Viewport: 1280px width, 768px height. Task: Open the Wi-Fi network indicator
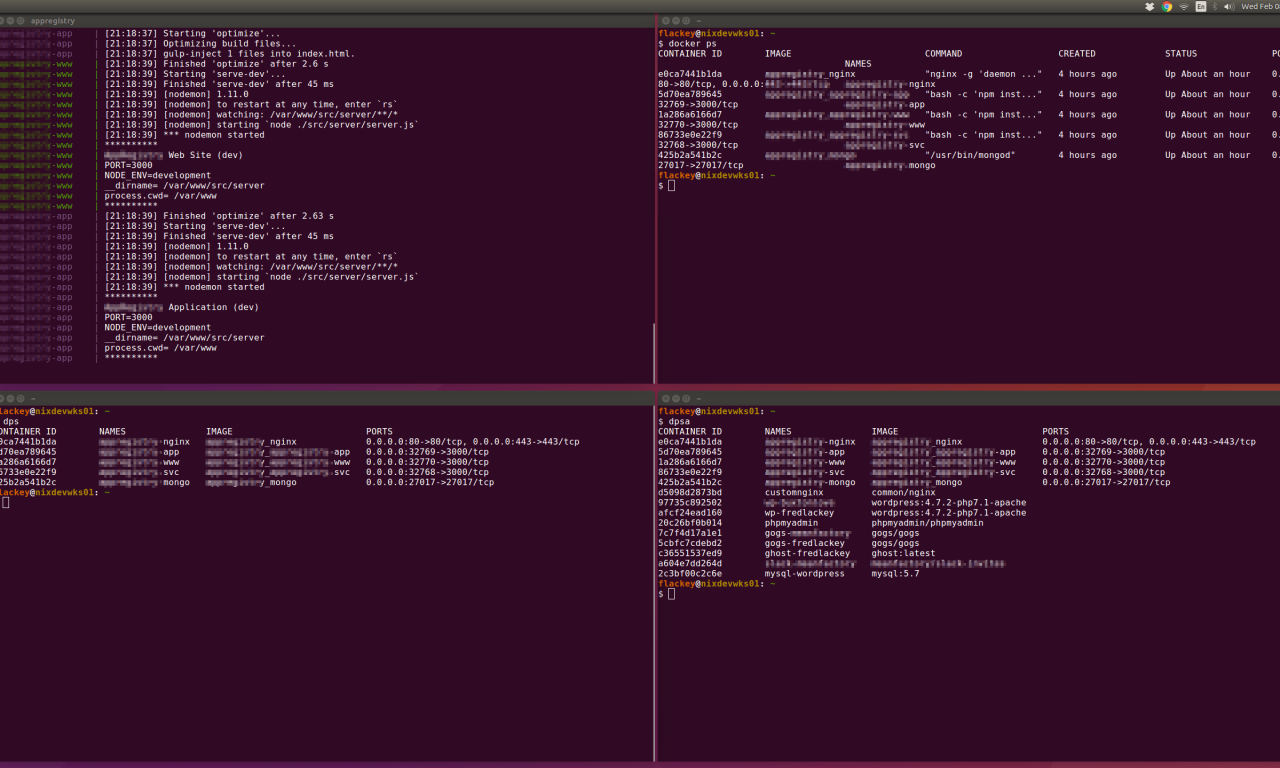coord(1184,6)
